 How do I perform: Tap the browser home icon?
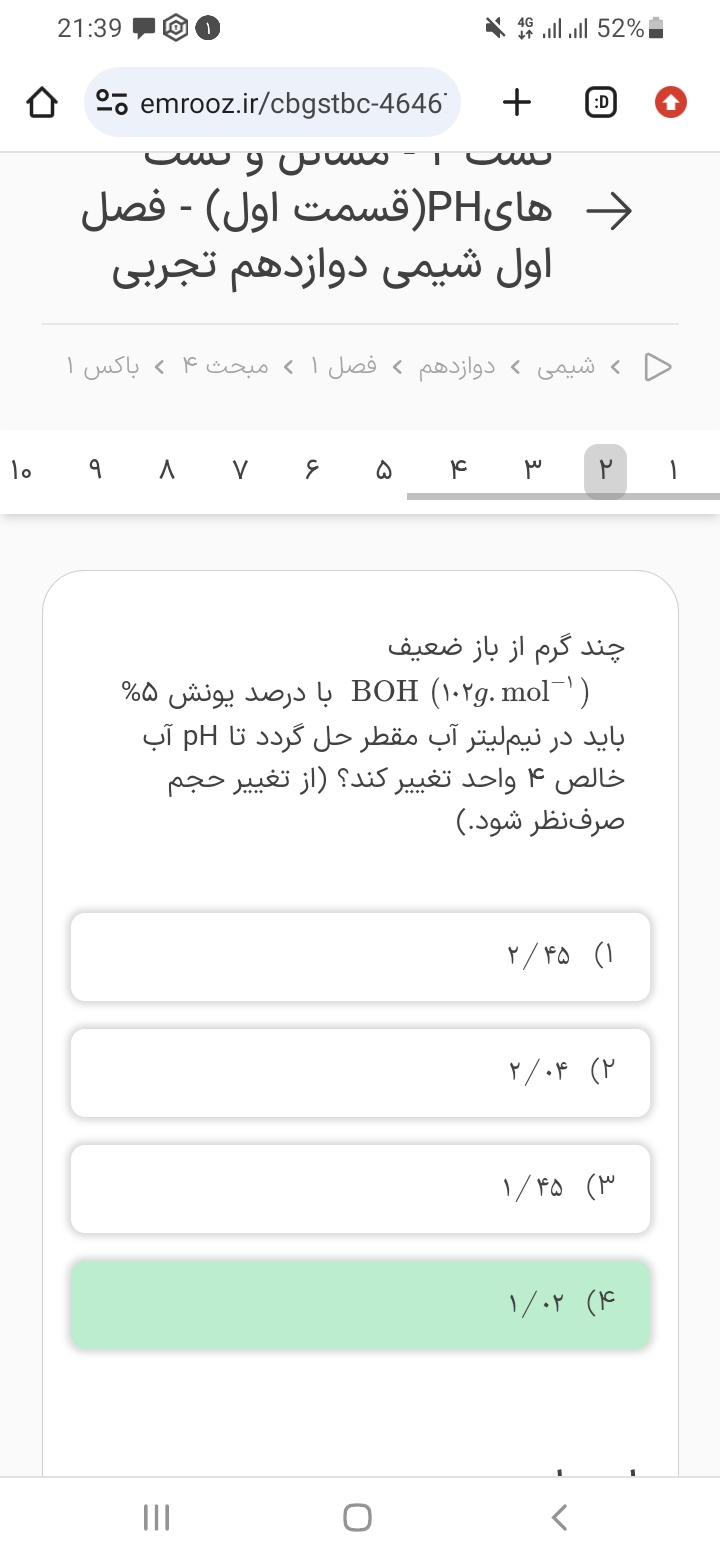(x=41, y=102)
